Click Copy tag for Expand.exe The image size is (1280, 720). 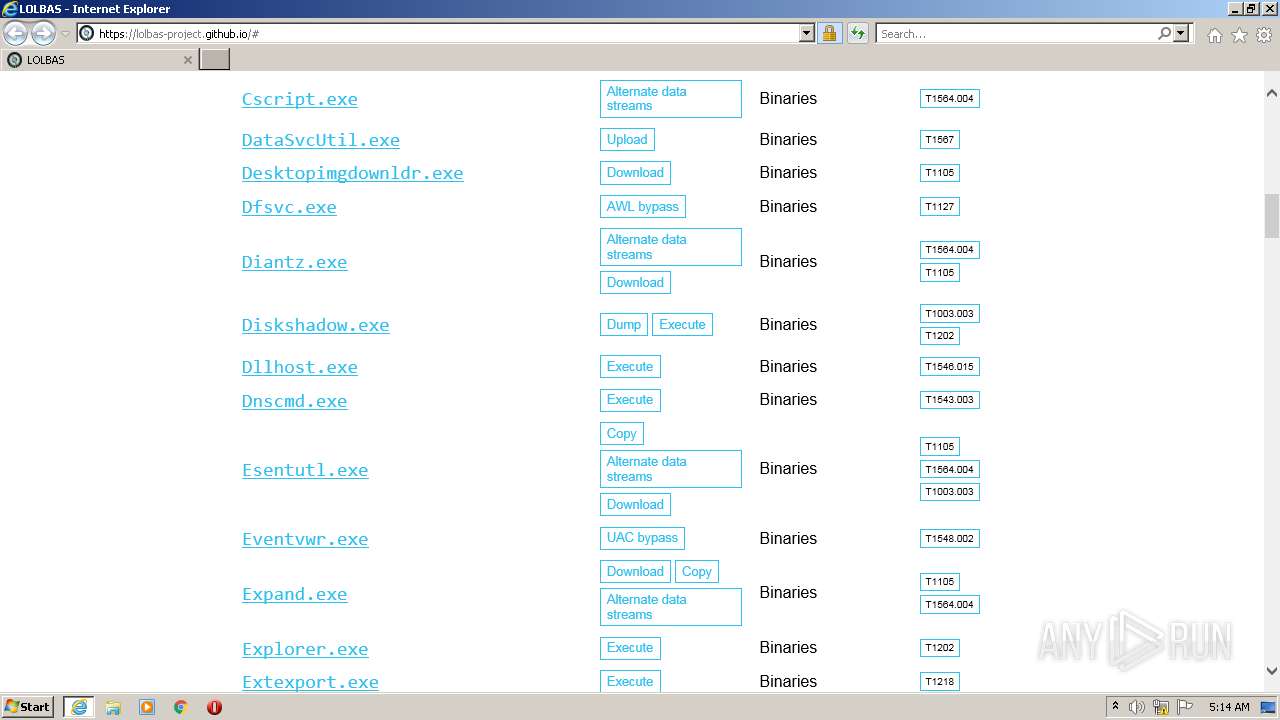tap(697, 571)
